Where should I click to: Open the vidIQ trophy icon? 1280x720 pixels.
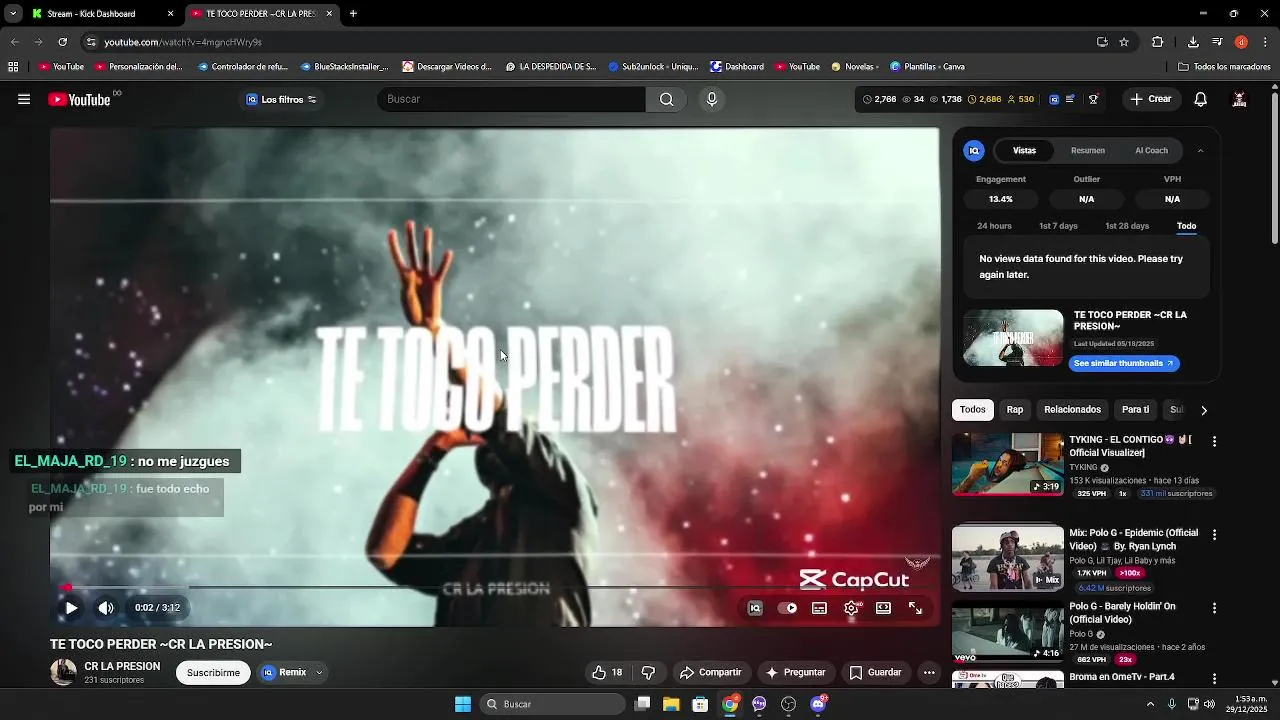click(x=1093, y=99)
